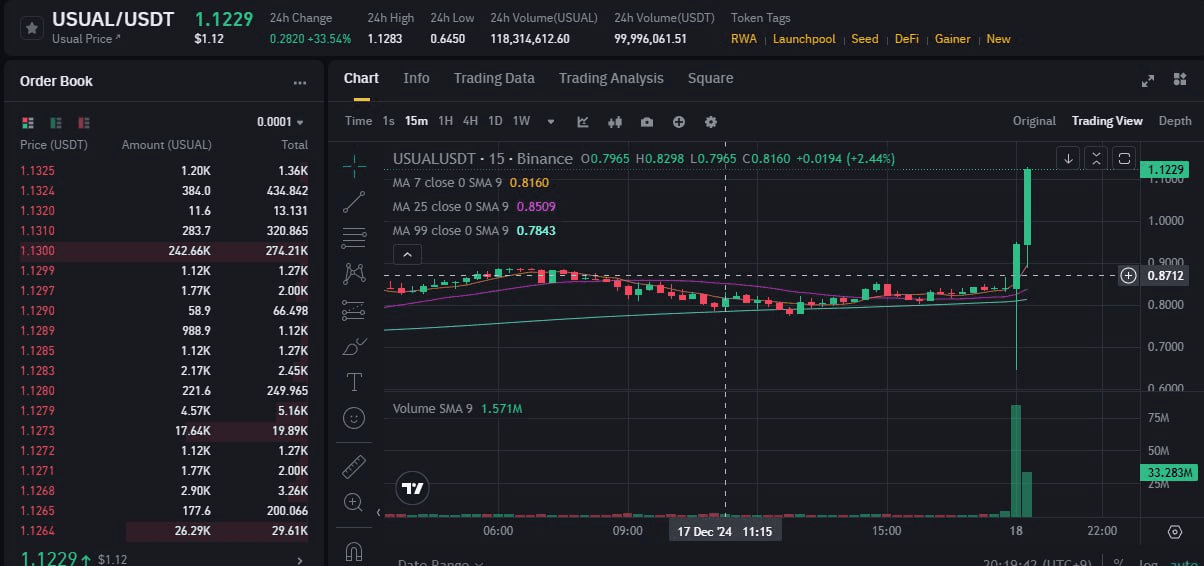This screenshot has width=1204, height=566.
Task: Click the New token tag
Action: pos(998,39)
